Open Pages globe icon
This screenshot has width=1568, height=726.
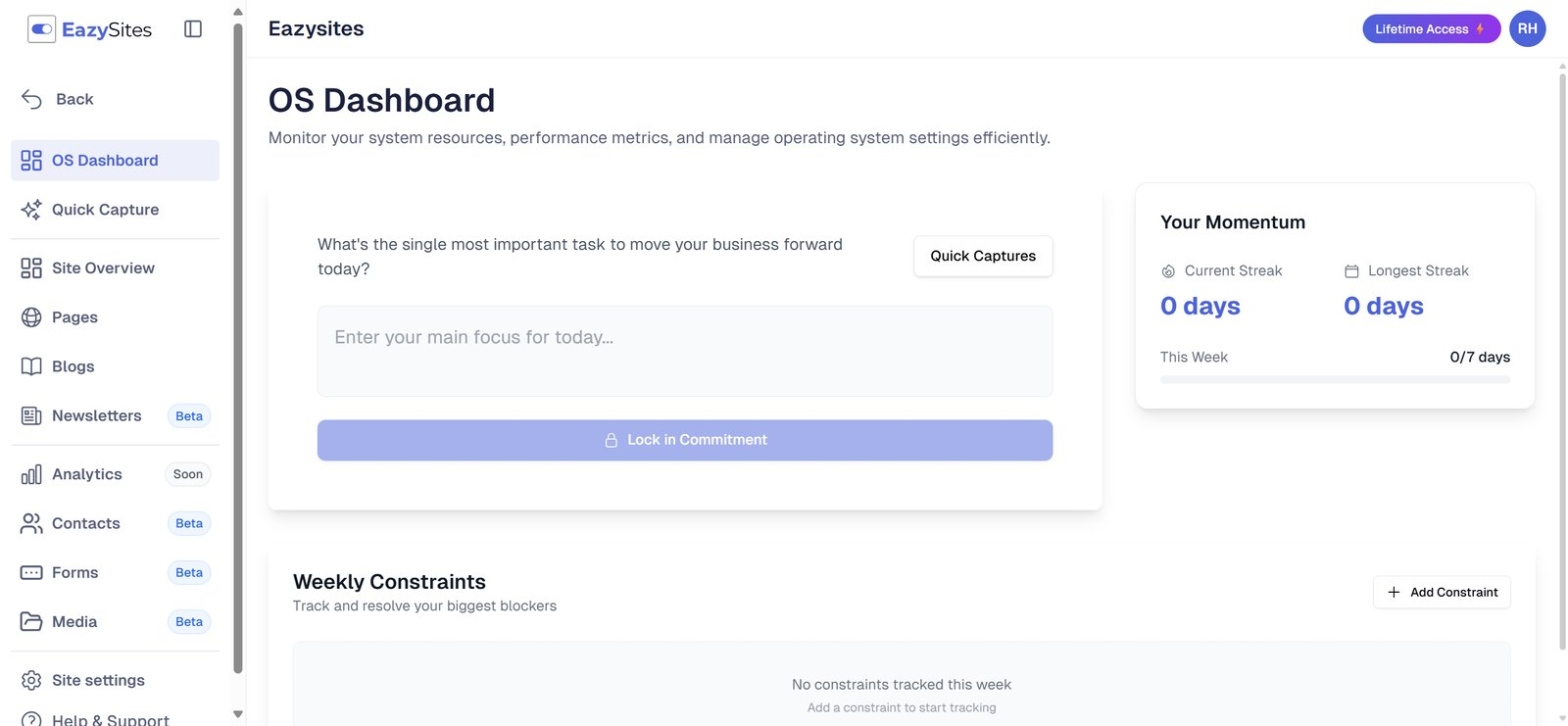coord(31,317)
